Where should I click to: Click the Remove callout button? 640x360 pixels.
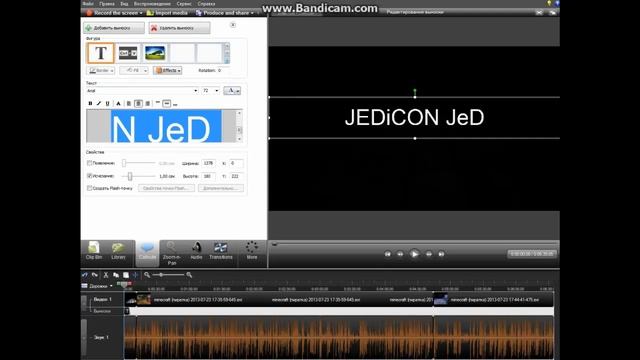[180, 28]
